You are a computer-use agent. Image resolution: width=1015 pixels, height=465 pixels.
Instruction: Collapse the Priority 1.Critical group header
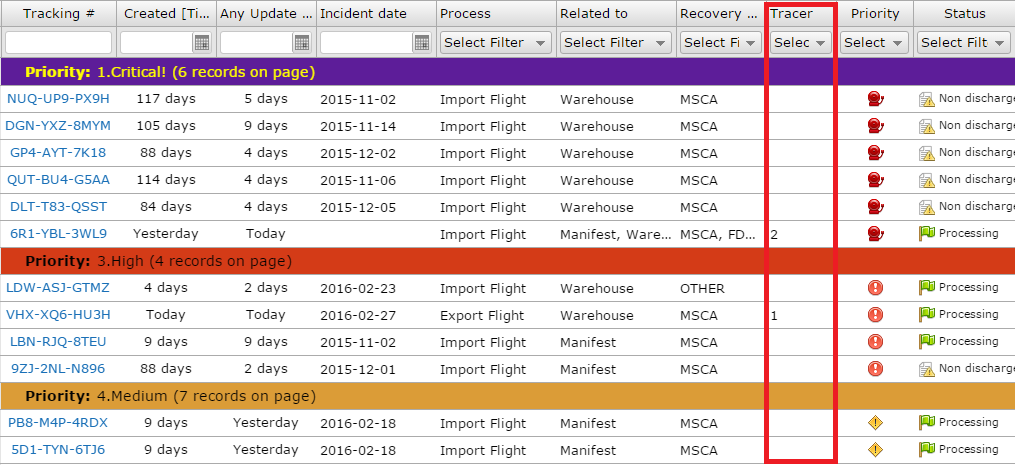tap(170, 72)
